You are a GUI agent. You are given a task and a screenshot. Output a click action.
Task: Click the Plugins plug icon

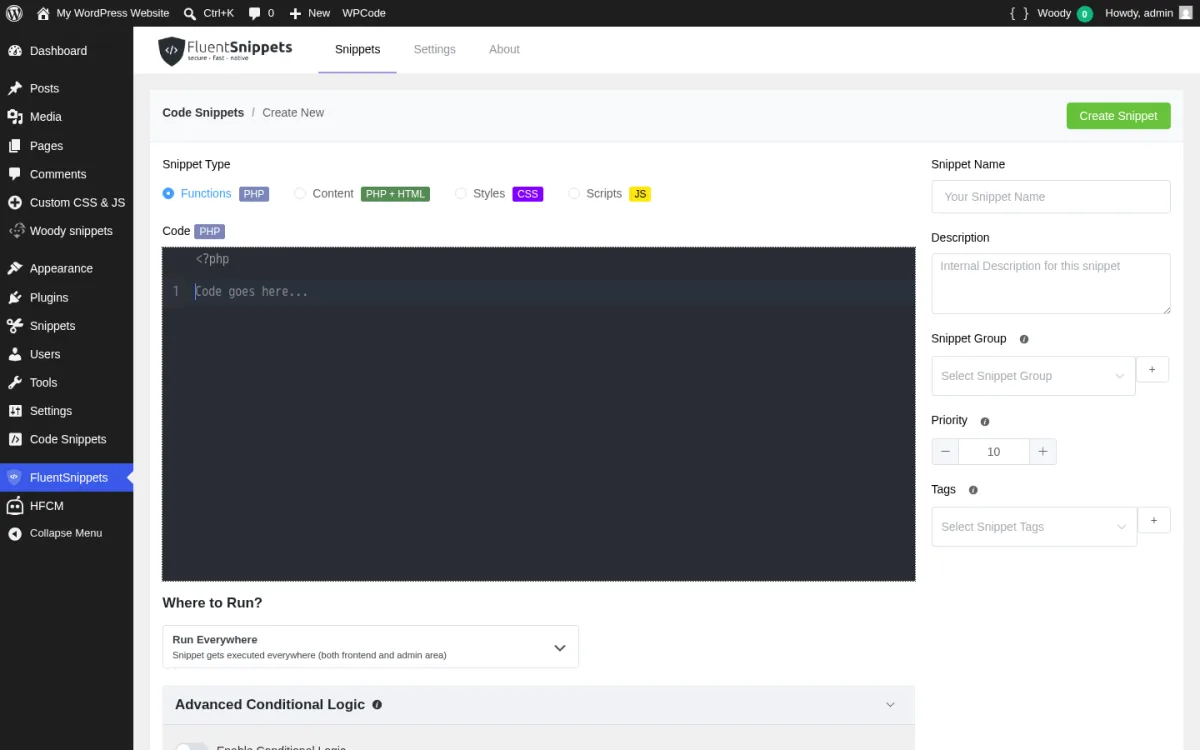click(15, 297)
